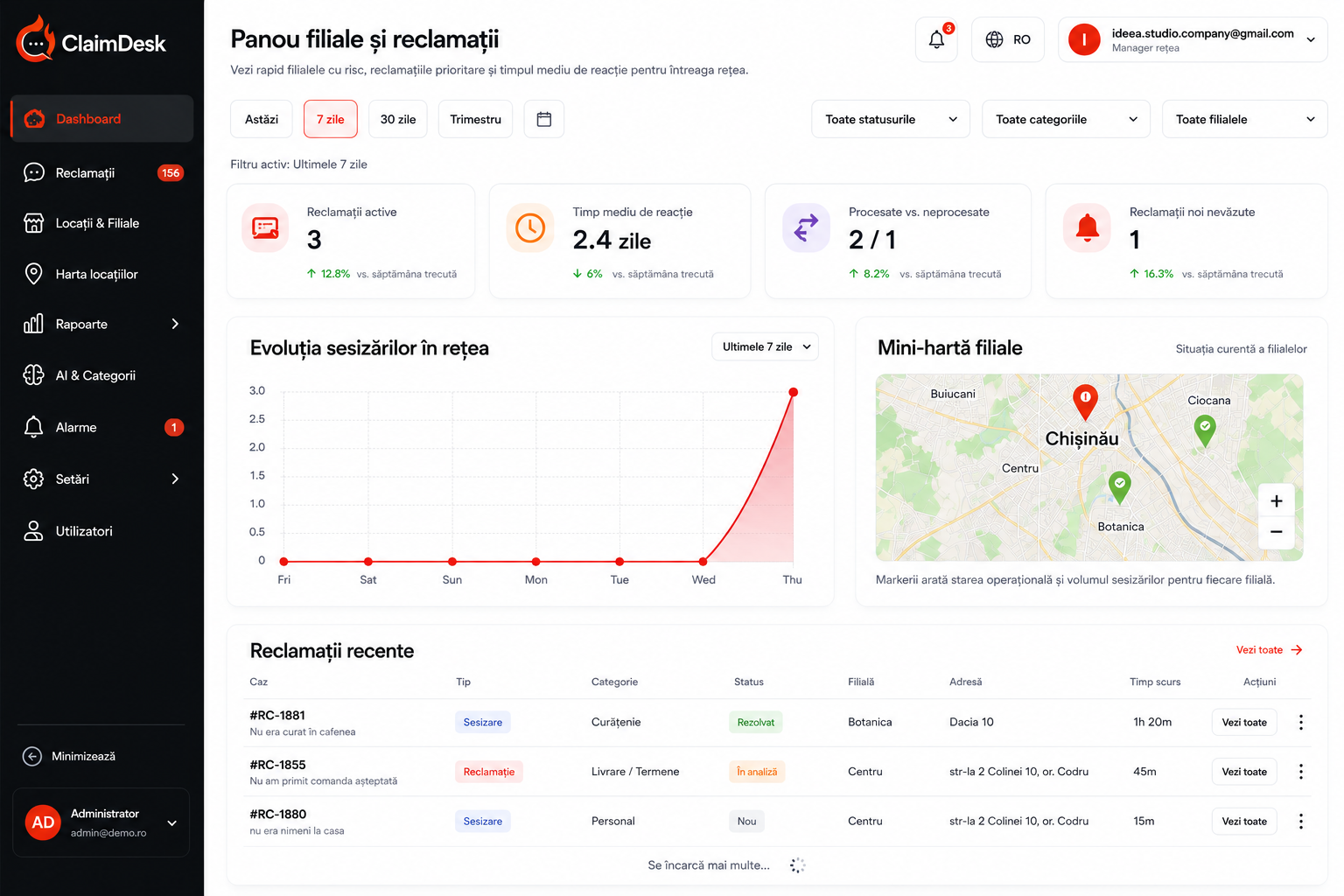Click the Harta locațiilor pin icon

33,274
